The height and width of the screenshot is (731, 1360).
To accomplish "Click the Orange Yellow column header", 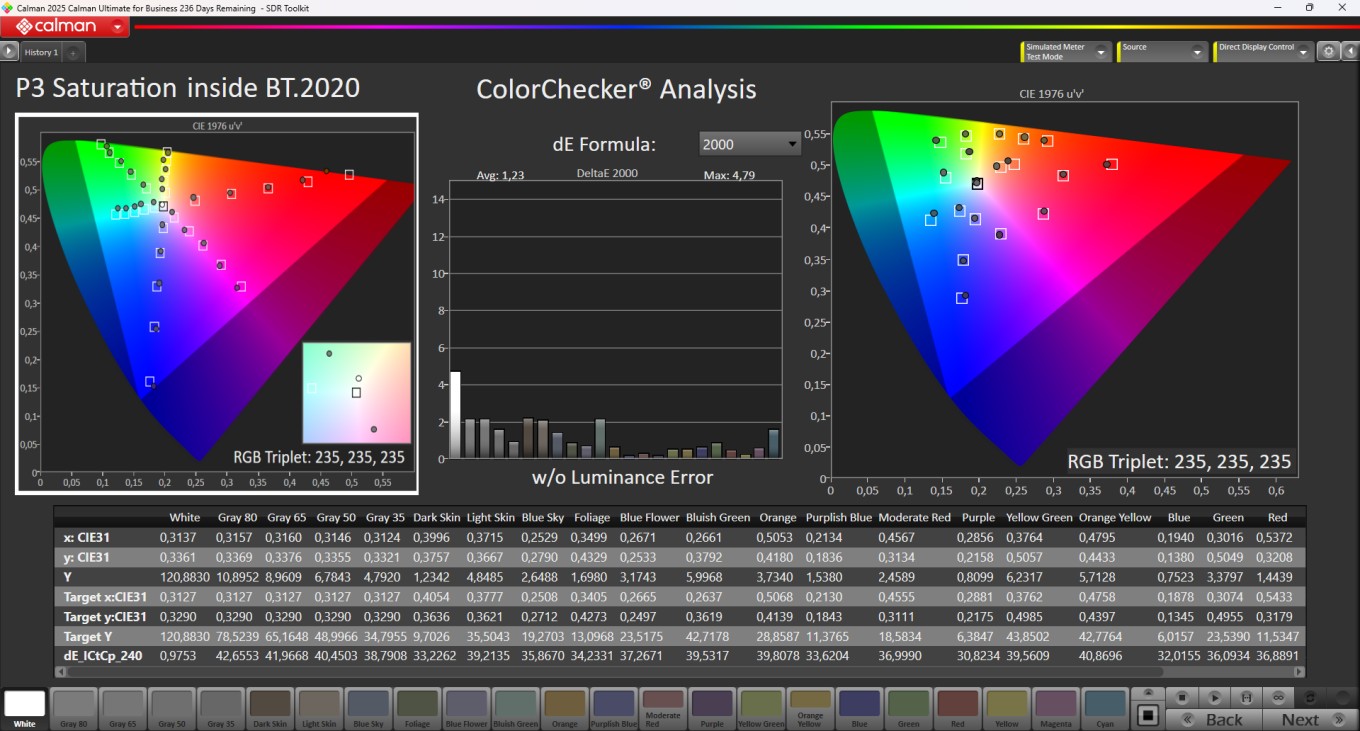I will click(x=1115, y=518).
